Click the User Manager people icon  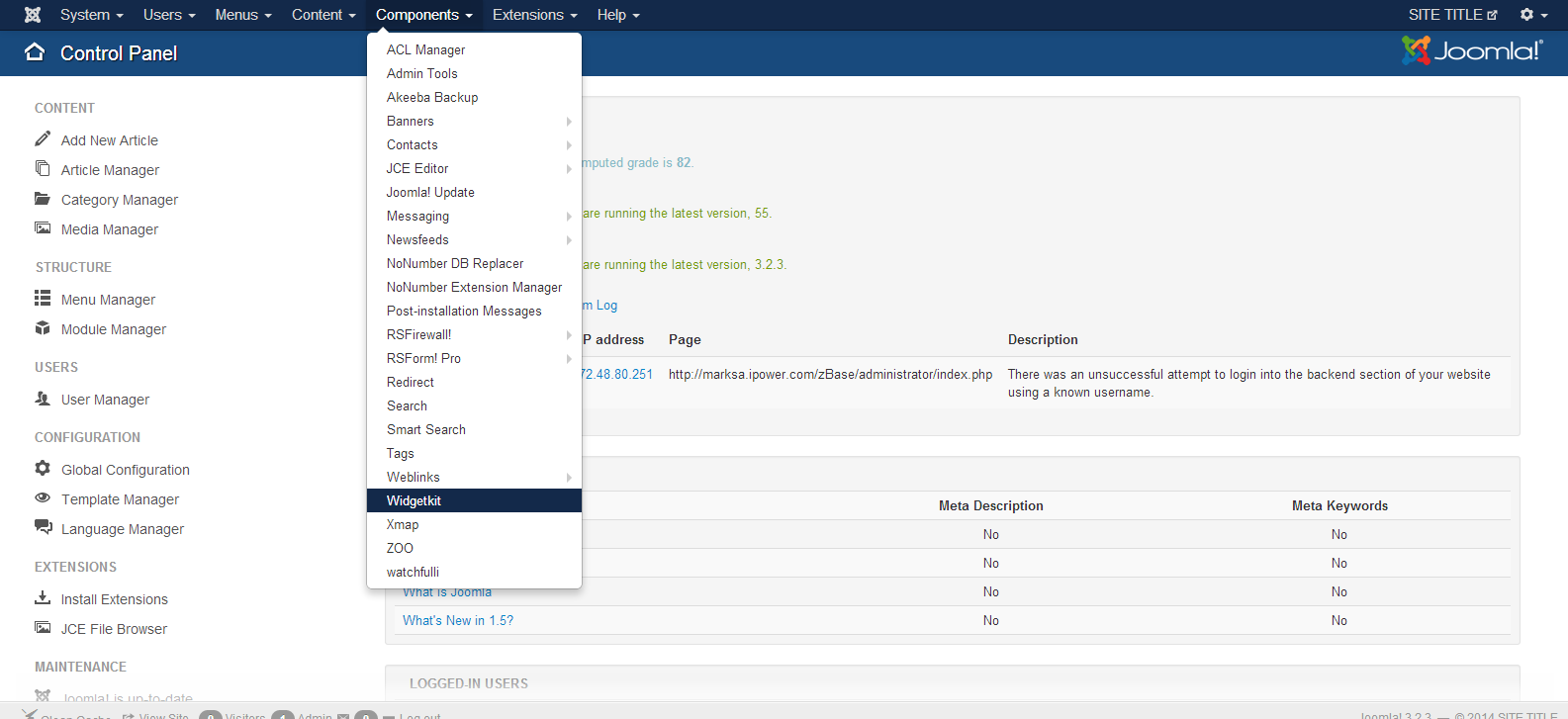click(x=43, y=398)
